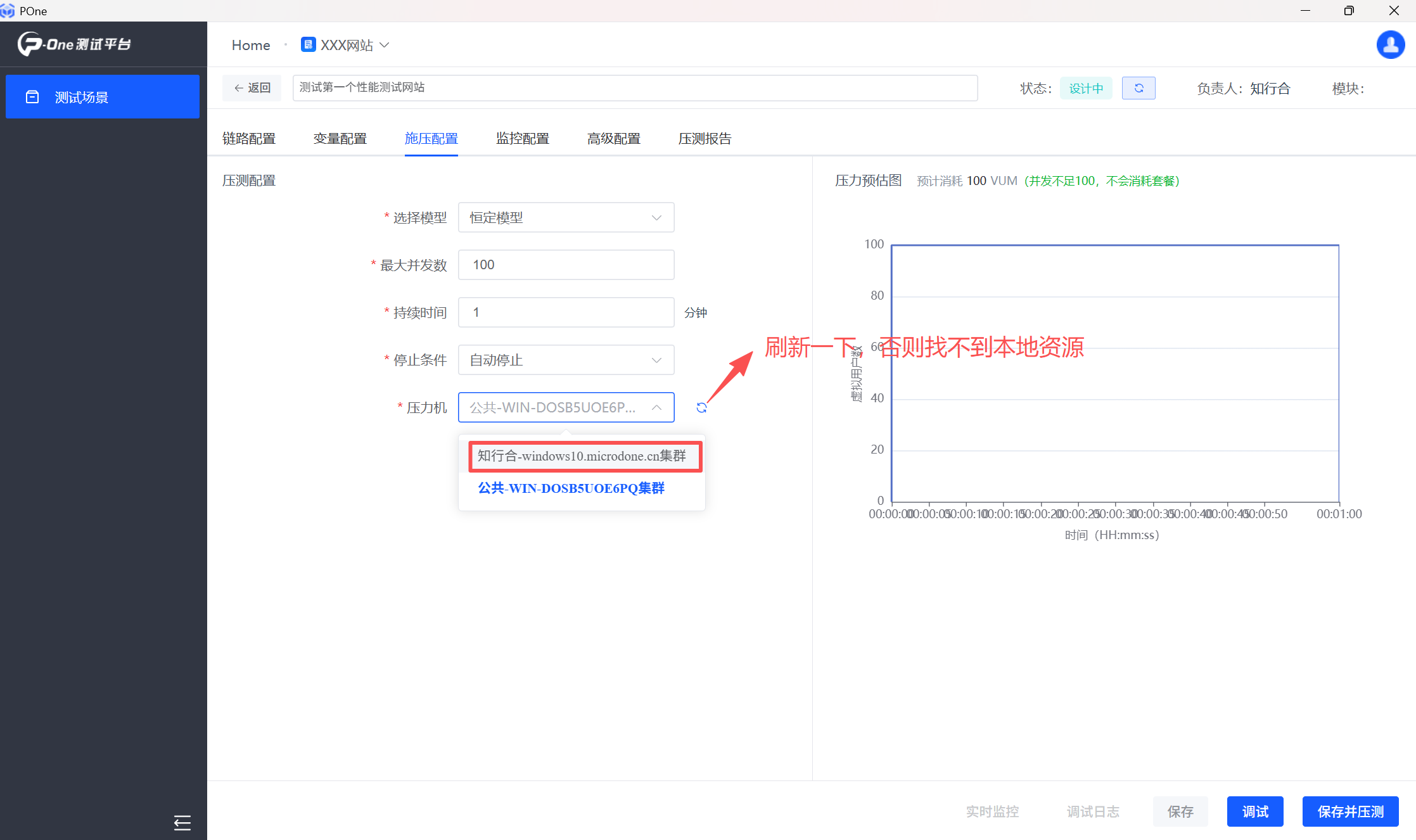Click the 返回 back button
The width and height of the screenshot is (1416, 840).
(x=252, y=88)
